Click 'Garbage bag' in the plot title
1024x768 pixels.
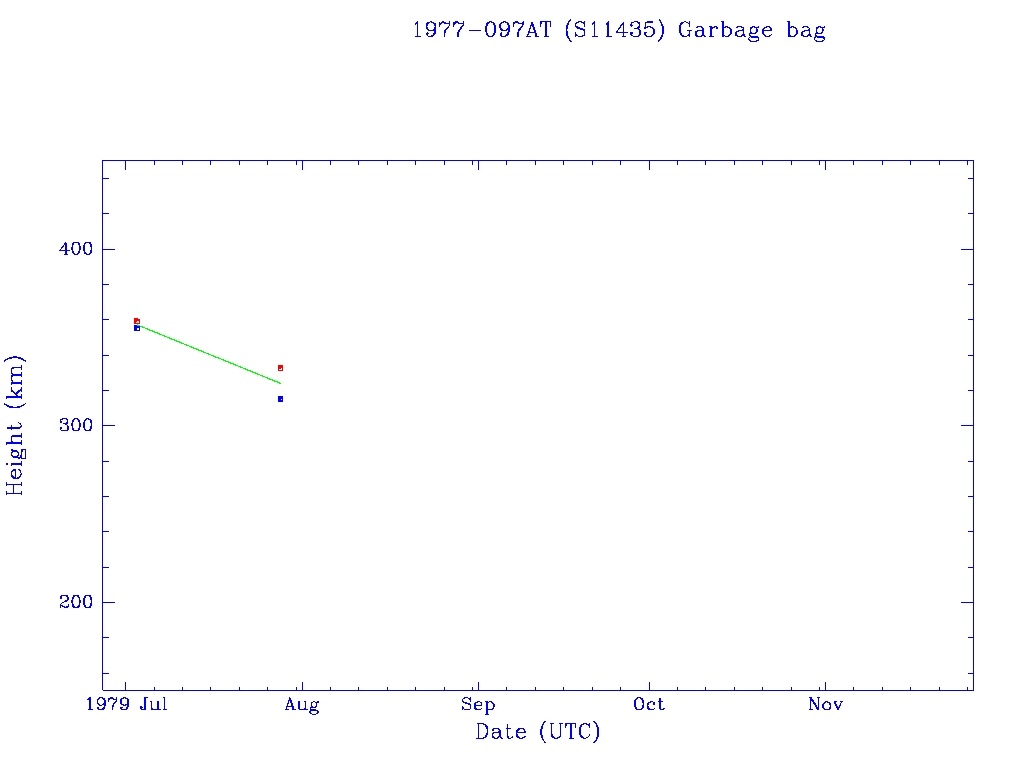click(x=752, y=30)
